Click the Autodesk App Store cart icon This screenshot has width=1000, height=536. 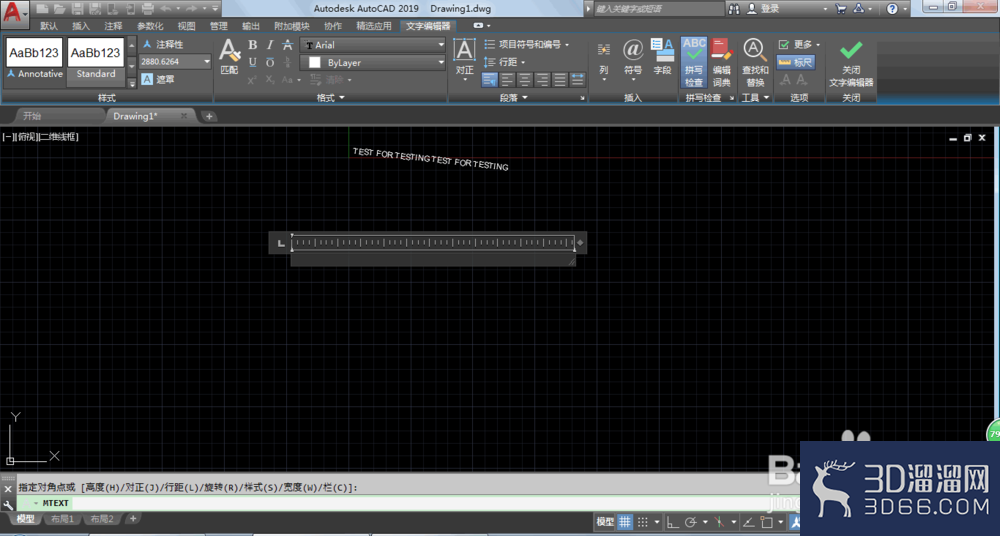841,9
